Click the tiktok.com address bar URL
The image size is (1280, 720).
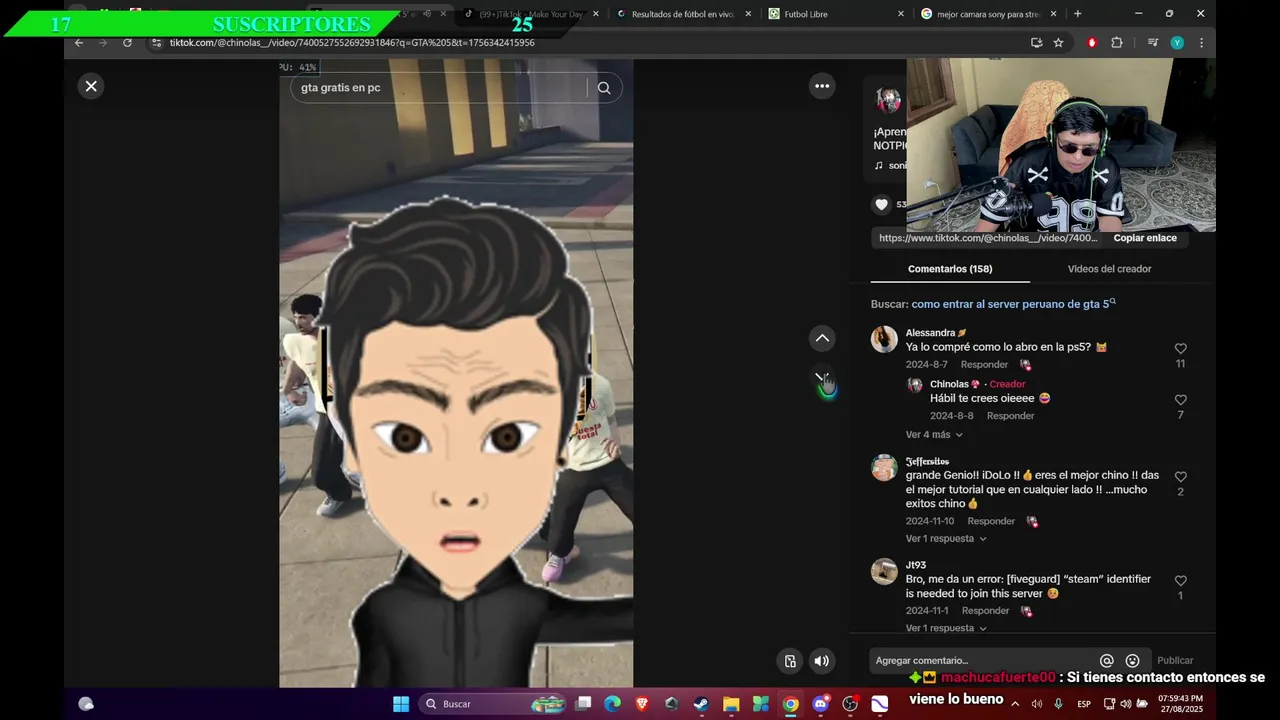coord(352,43)
